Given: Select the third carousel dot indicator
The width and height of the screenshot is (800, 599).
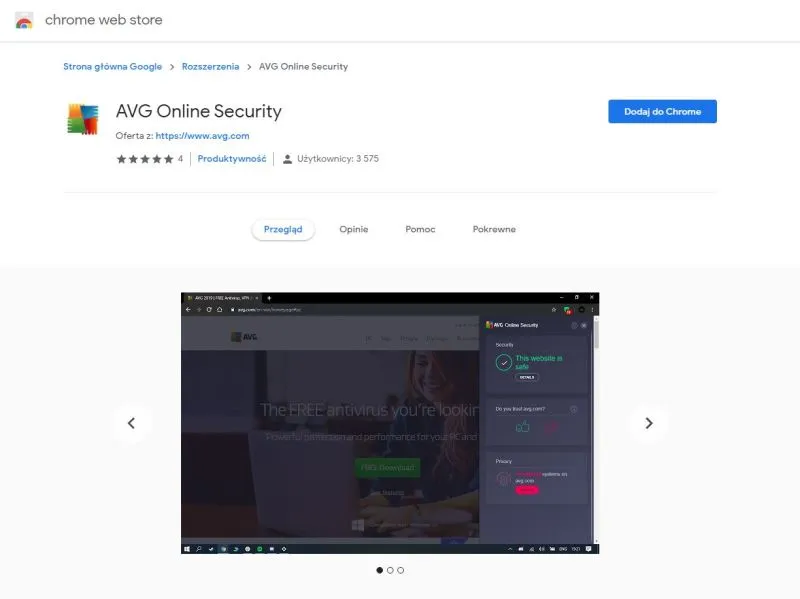Looking at the screenshot, I should pos(401,570).
